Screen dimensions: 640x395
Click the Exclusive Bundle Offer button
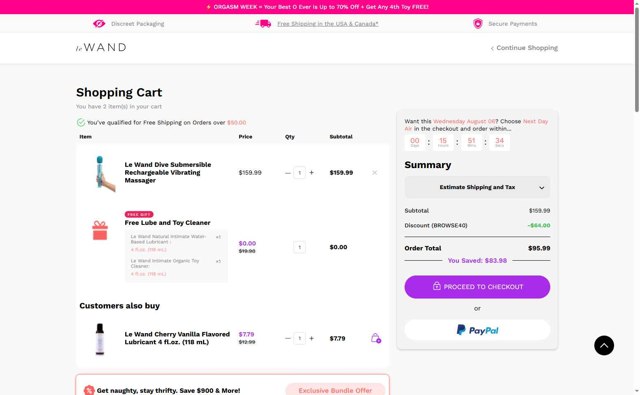tap(335, 391)
